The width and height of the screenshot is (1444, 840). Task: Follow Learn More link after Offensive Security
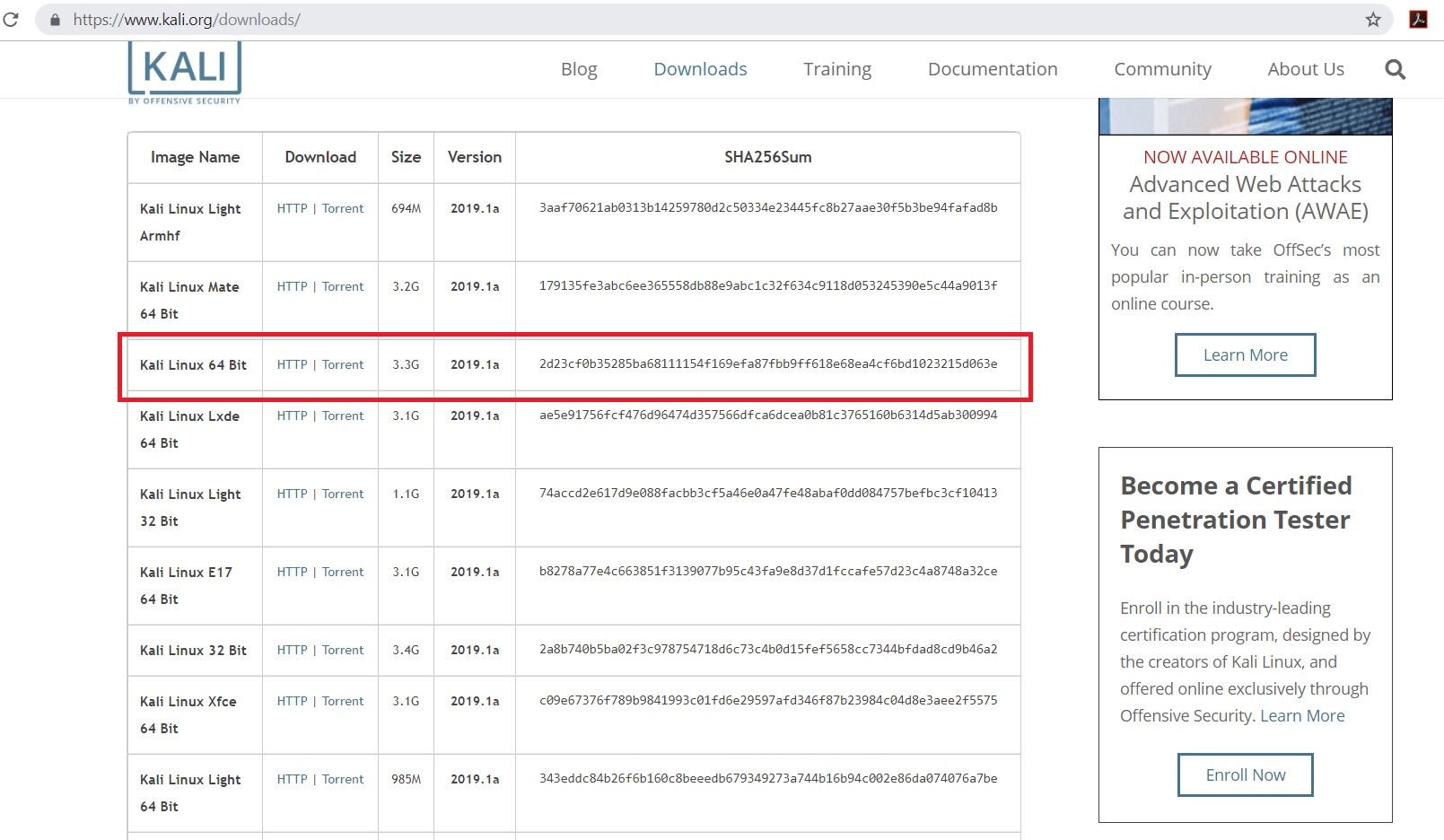tap(1302, 715)
